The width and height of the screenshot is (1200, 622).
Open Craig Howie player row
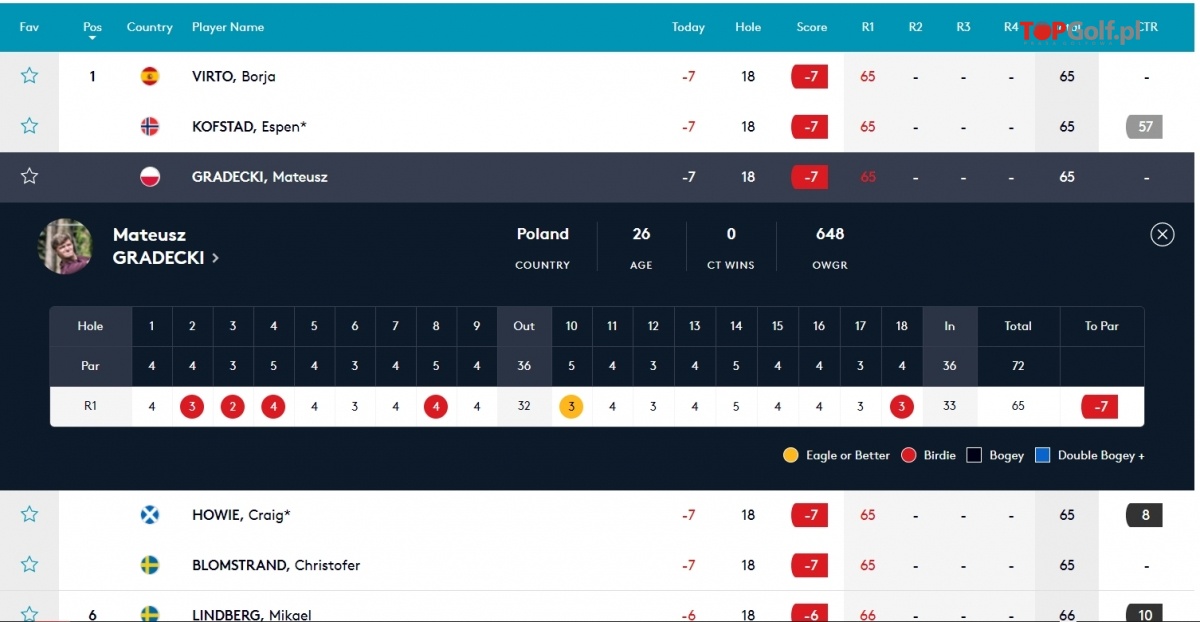pos(600,515)
